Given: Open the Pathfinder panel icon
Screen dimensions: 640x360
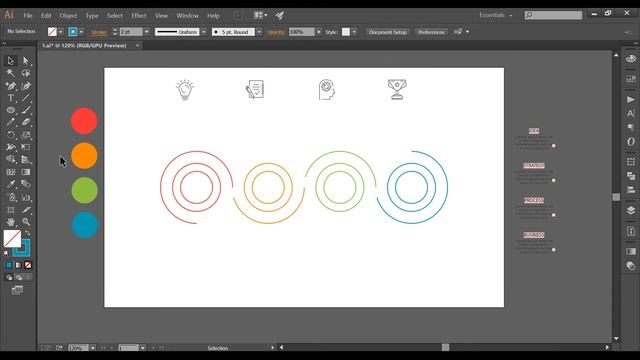Looking at the screenshot, I should pos(631,176).
